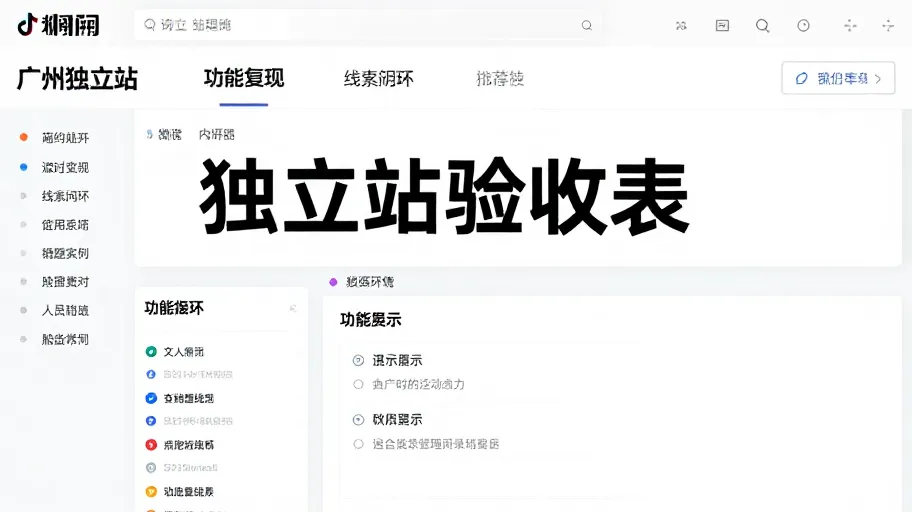Open the last sidebar item at the bottom
This screenshot has height=512, width=912.
54,339
